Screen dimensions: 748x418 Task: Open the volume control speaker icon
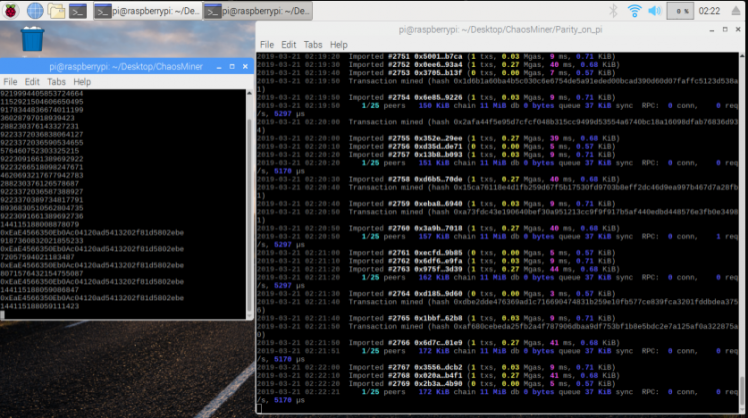(657, 11)
